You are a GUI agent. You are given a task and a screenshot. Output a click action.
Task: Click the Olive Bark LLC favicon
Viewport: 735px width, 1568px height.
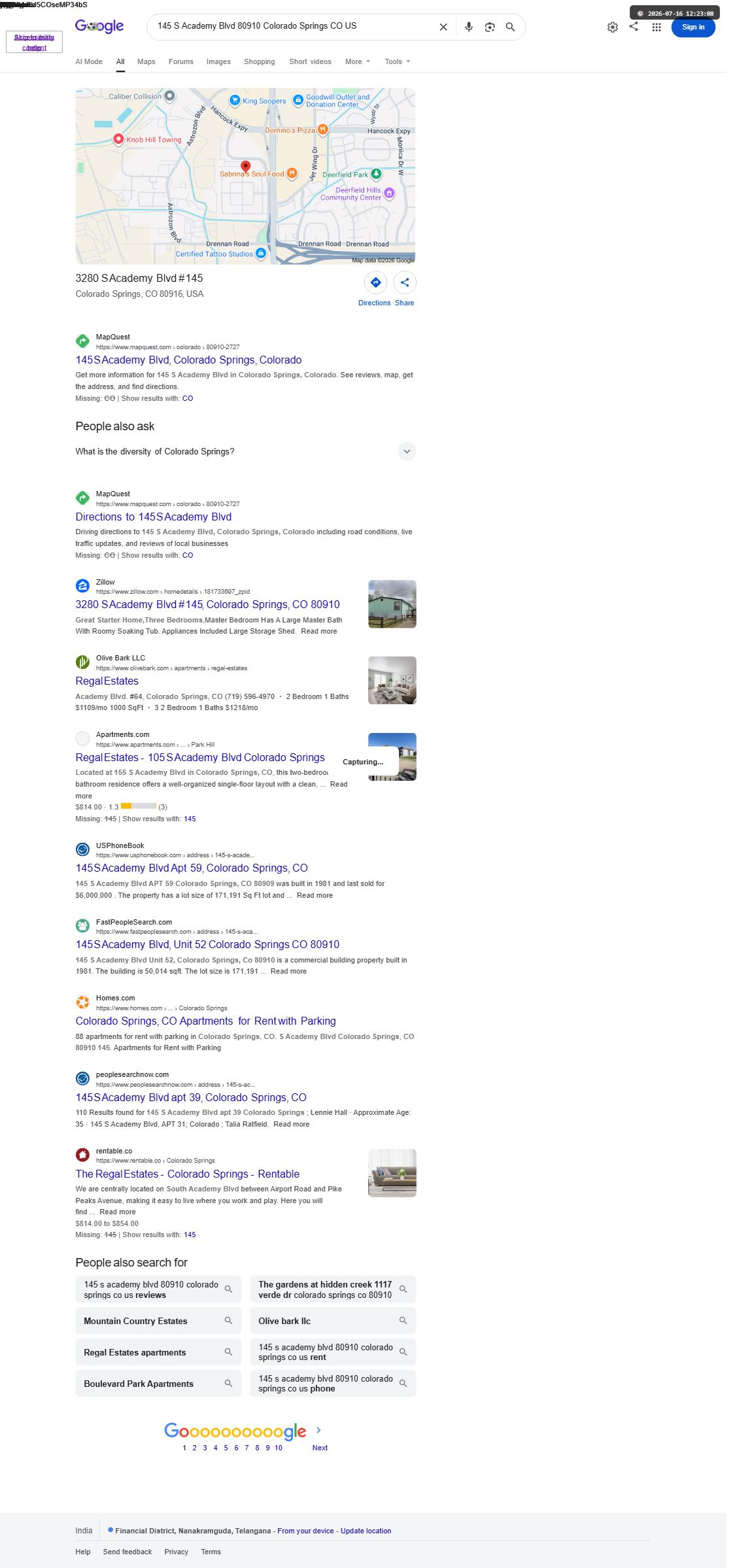83,662
